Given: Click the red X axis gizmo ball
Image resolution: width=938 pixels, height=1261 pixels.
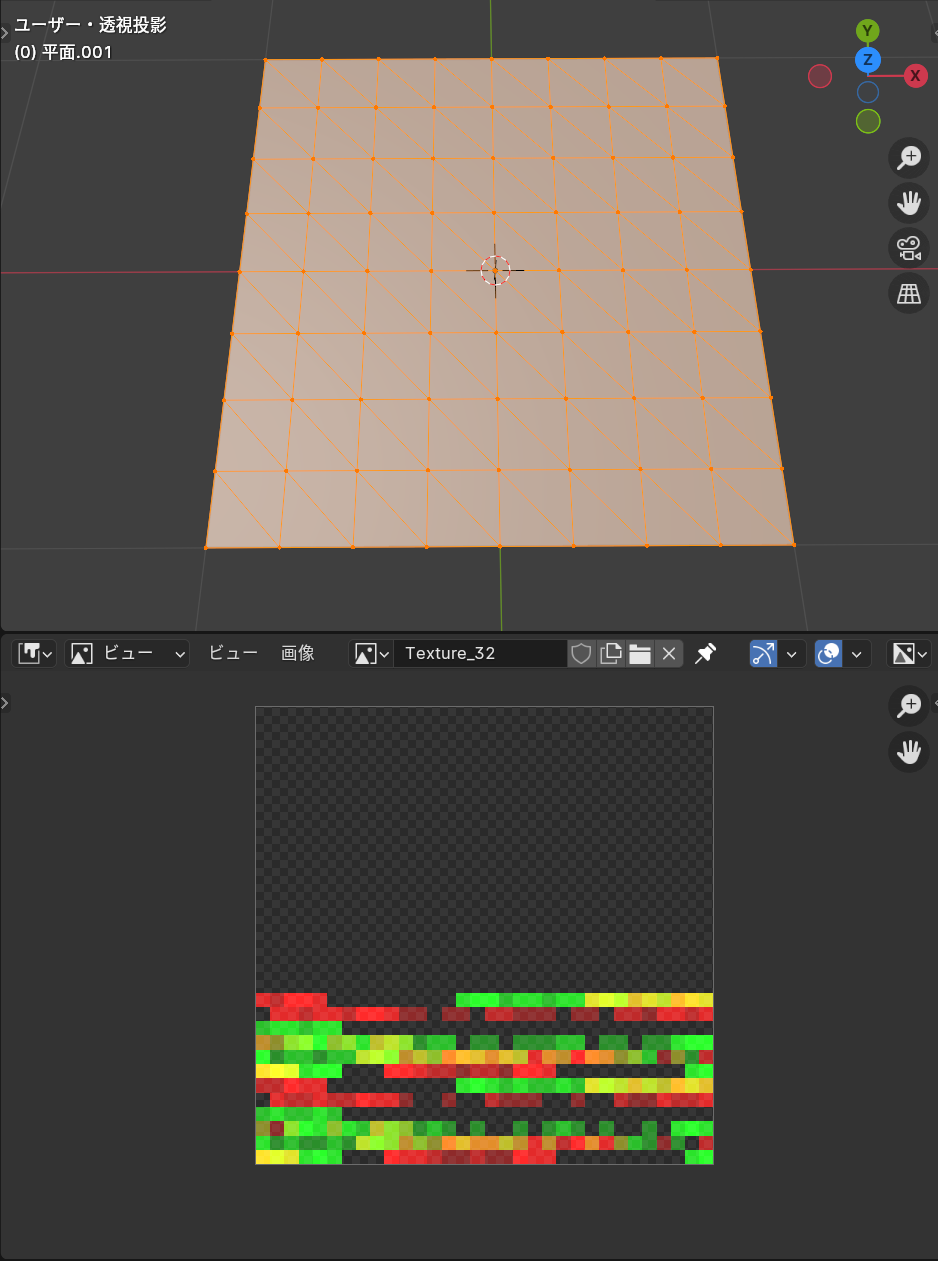Looking at the screenshot, I should click(916, 76).
